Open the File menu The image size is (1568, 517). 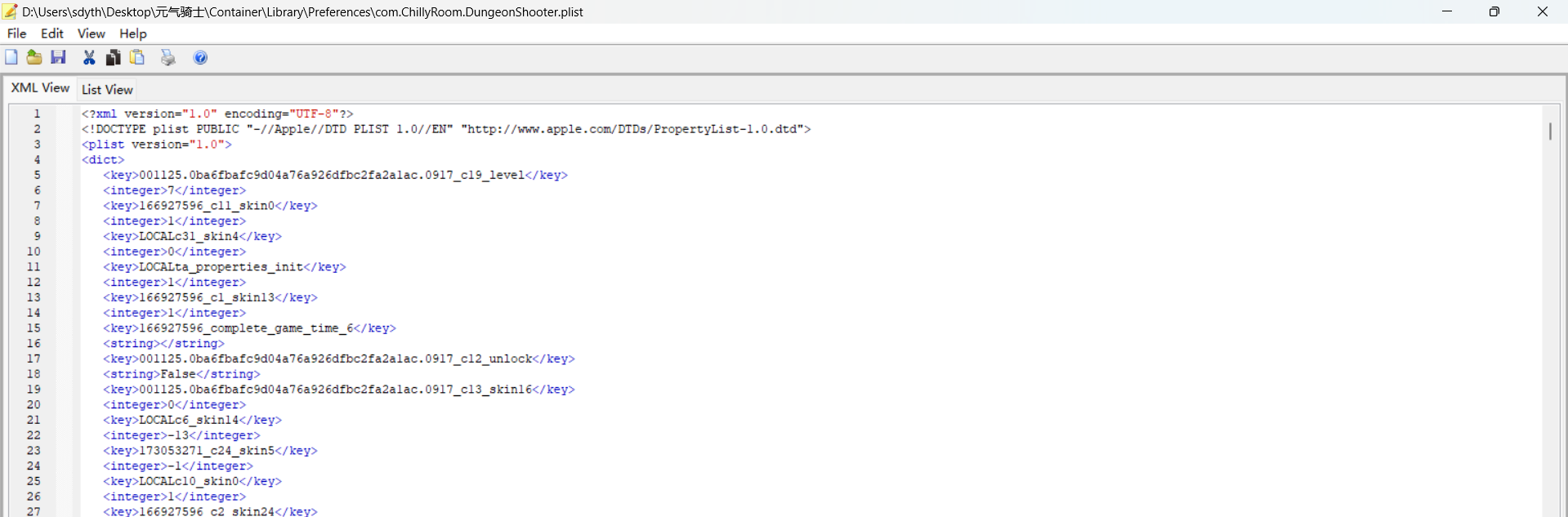[x=16, y=33]
